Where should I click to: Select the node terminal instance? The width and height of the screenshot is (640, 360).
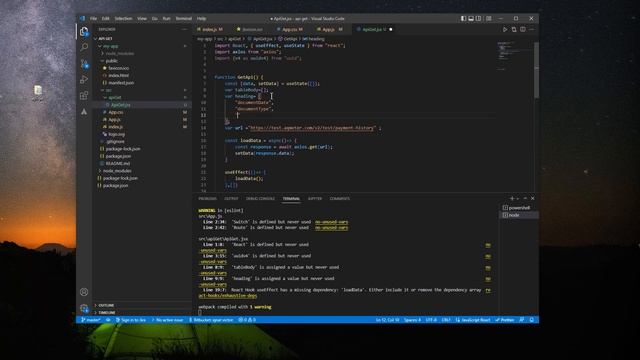click(519, 215)
